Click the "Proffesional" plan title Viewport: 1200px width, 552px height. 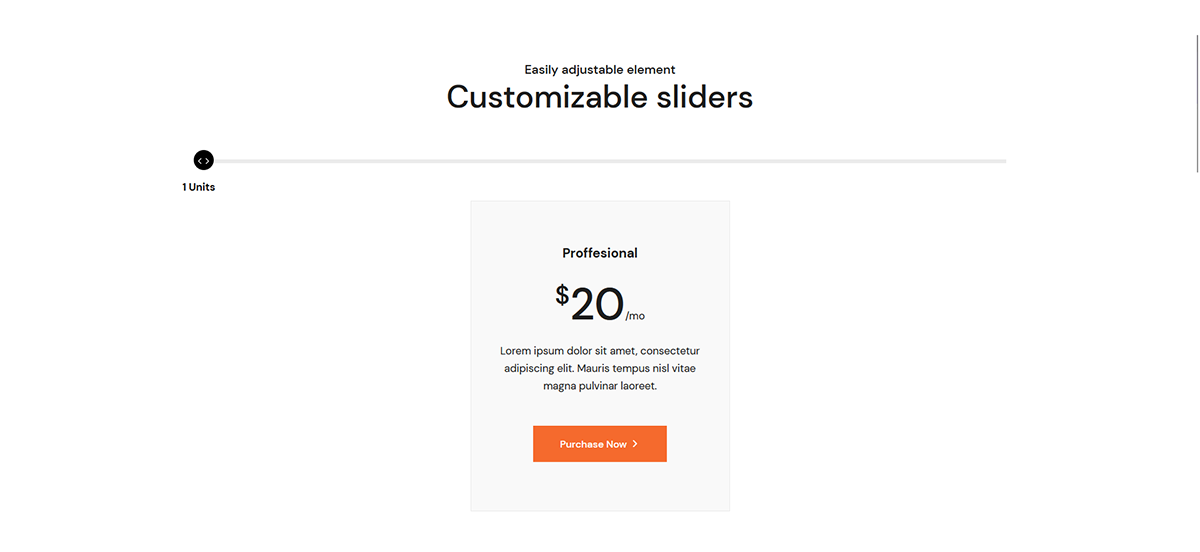tap(599, 253)
